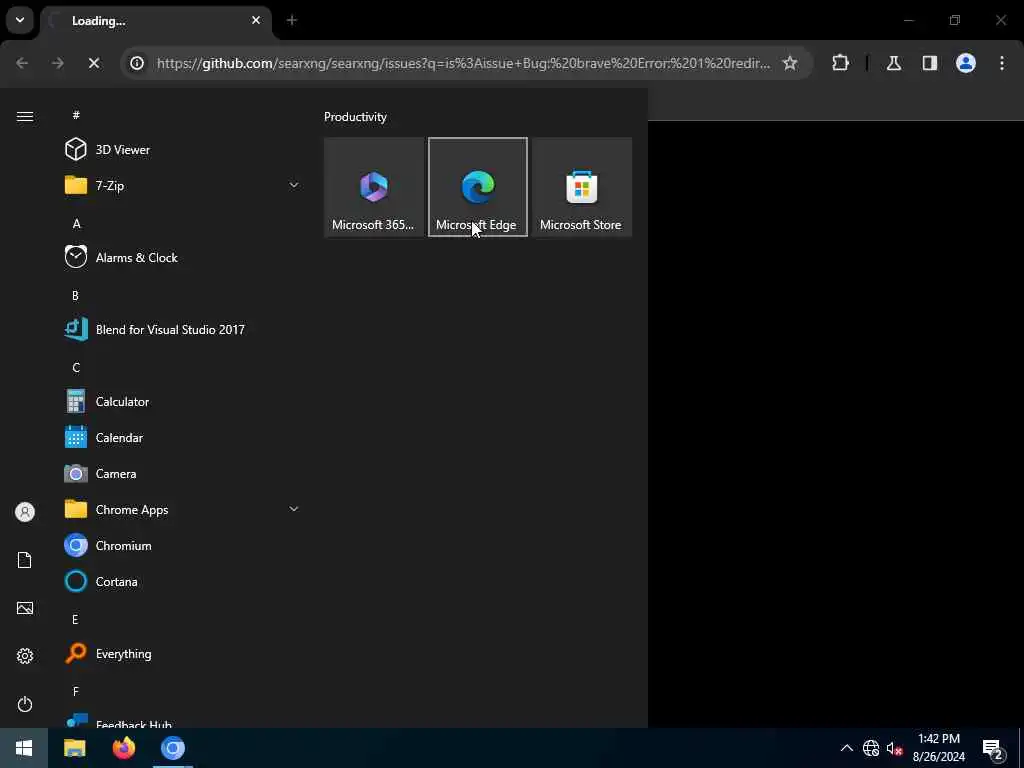View site information icon in address bar
Viewport: 1024px width, 768px height.
[137, 63]
